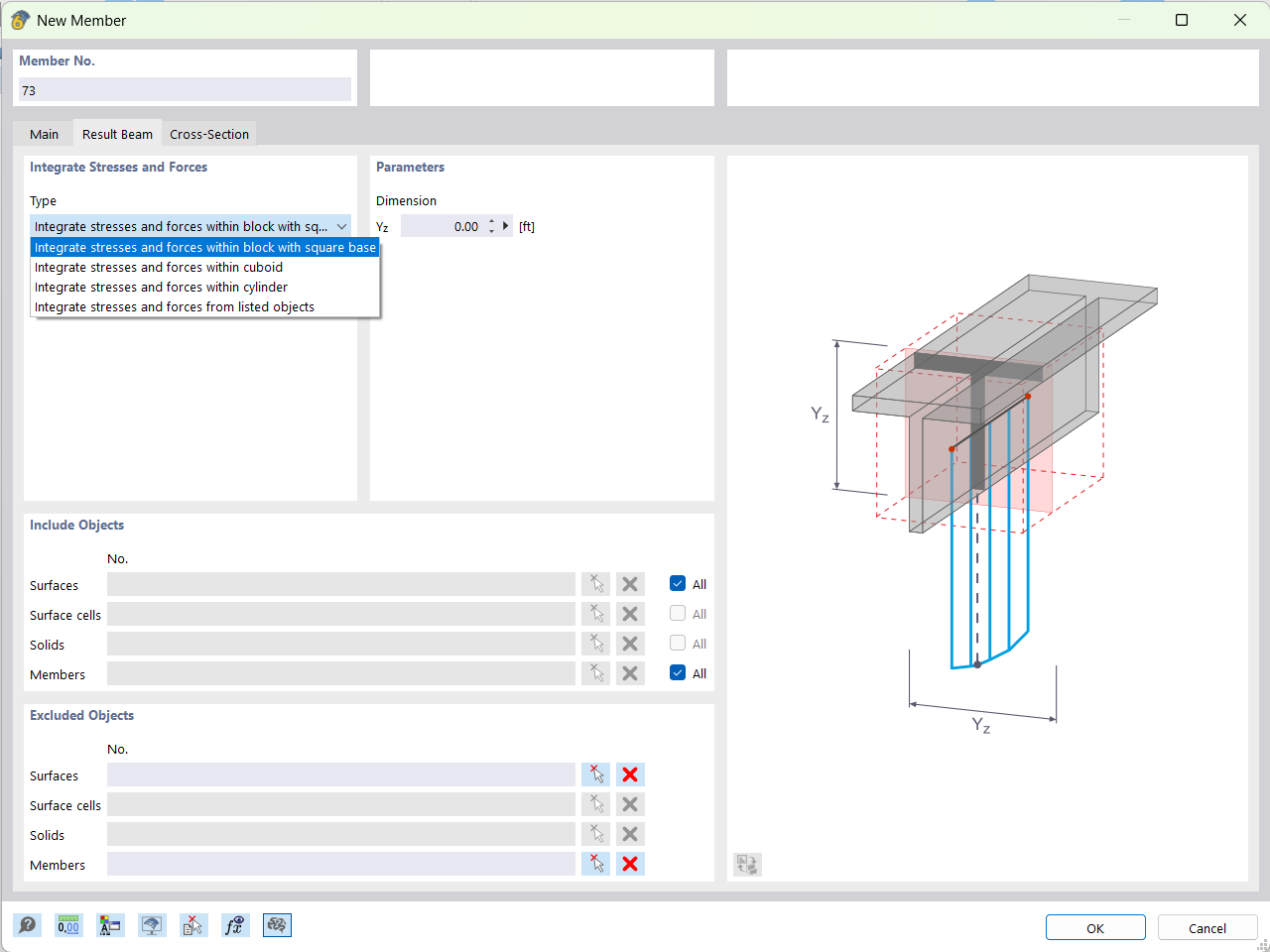Open the comment/text settings icon in bottom toolbar
The height and width of the screenshot is (952, 1270).
coord(110,925)
